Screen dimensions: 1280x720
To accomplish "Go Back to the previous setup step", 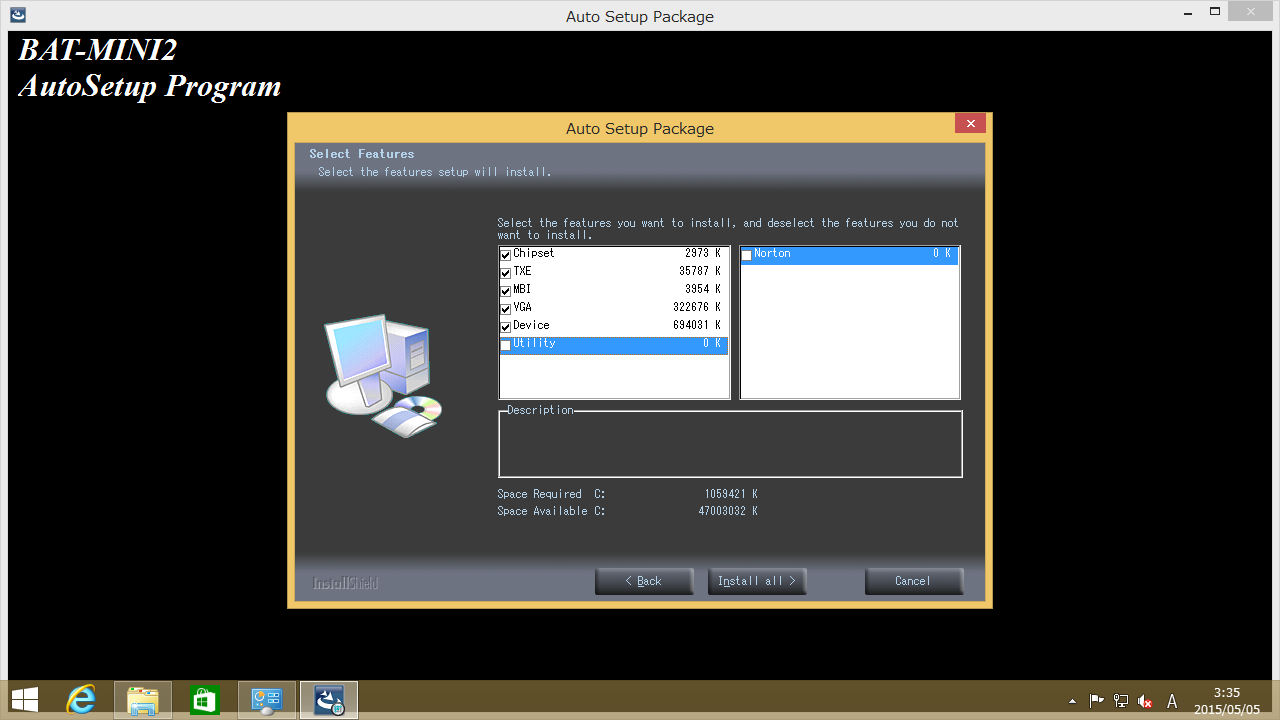I will click(x=644, y=581).
